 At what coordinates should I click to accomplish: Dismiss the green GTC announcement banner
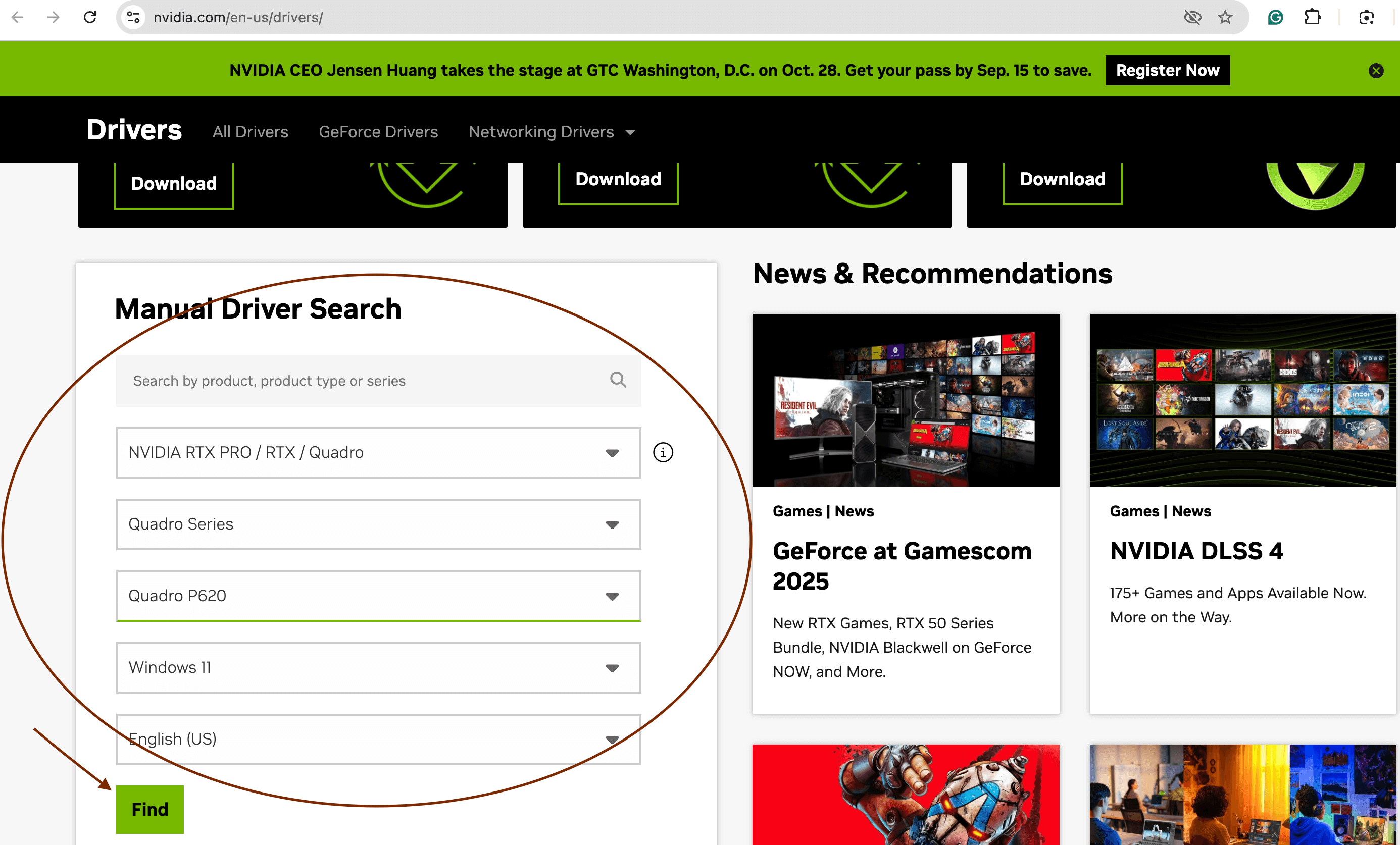(x=1376, y=71)
